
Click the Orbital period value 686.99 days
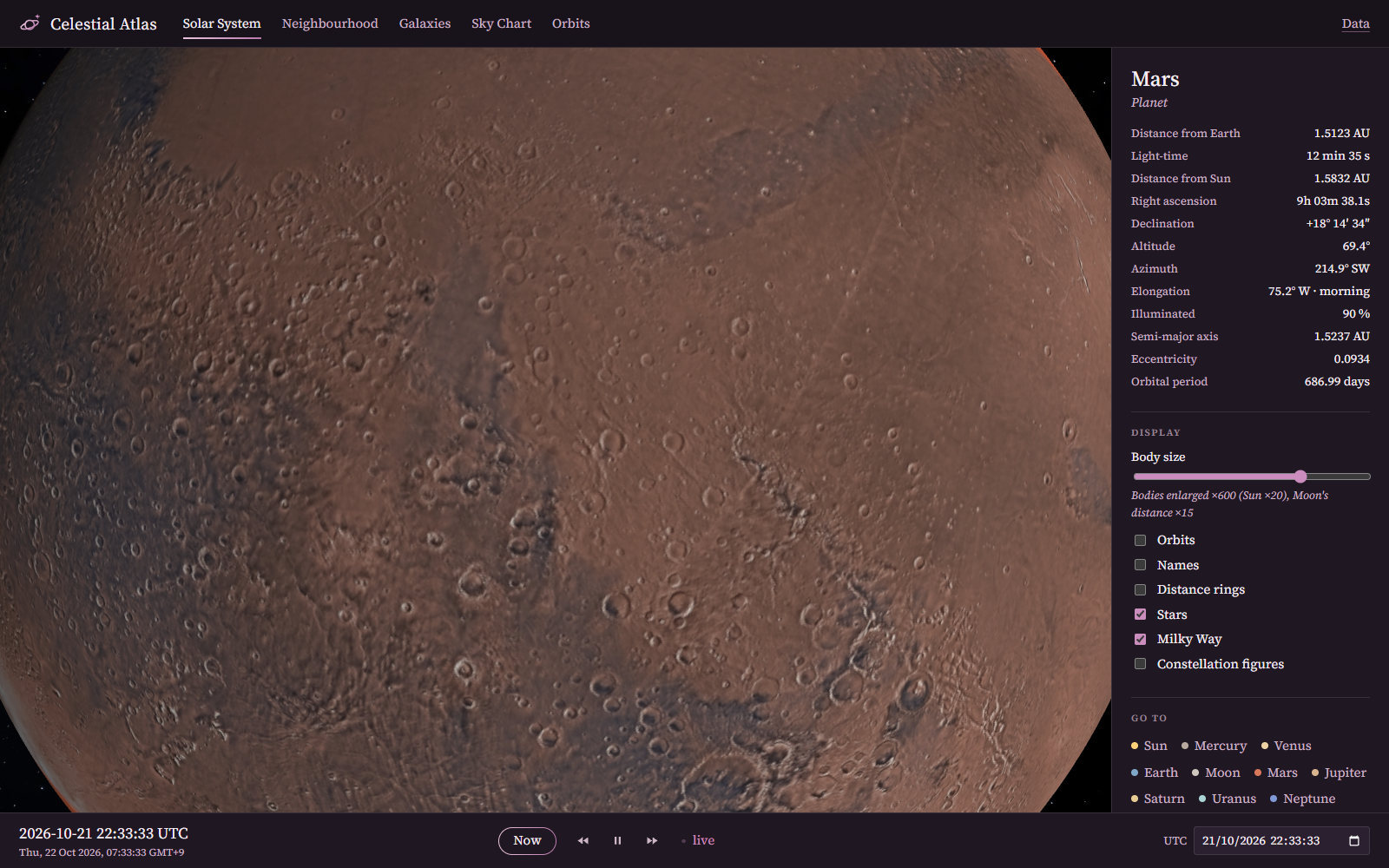point(1337,381)
